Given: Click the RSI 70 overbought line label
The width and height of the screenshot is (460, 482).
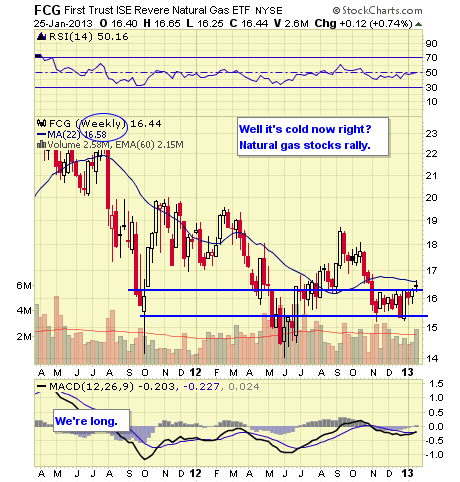Looking at the screenshot, I should pyautogui.click(x=432, y=58).
